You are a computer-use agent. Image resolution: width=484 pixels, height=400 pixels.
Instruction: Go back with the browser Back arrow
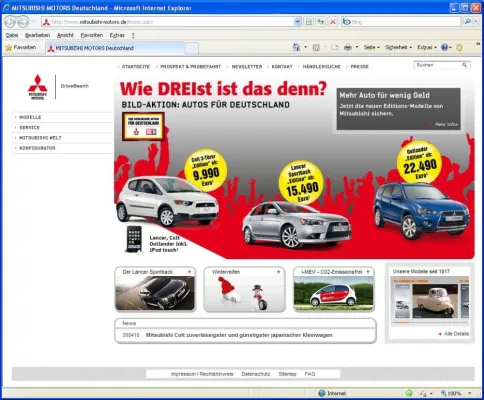pos(10,22)
